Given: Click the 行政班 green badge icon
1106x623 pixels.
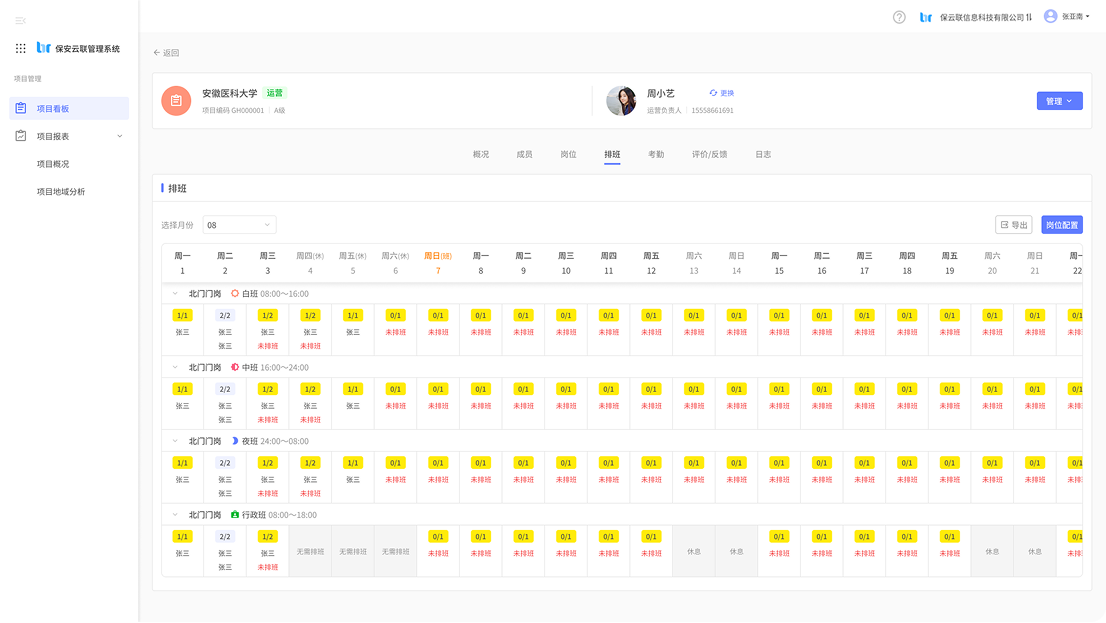Looking at the screenshot, I should pos(235,515).
